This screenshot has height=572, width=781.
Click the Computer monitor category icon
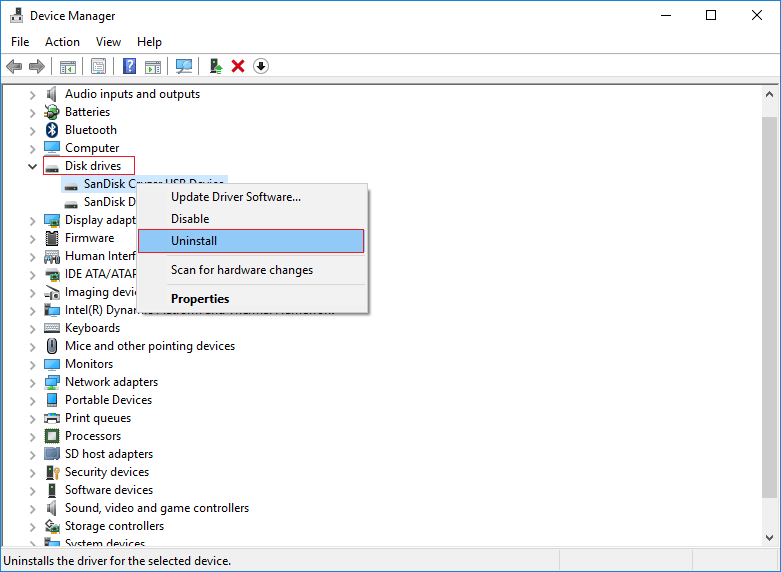pos(52,148)
